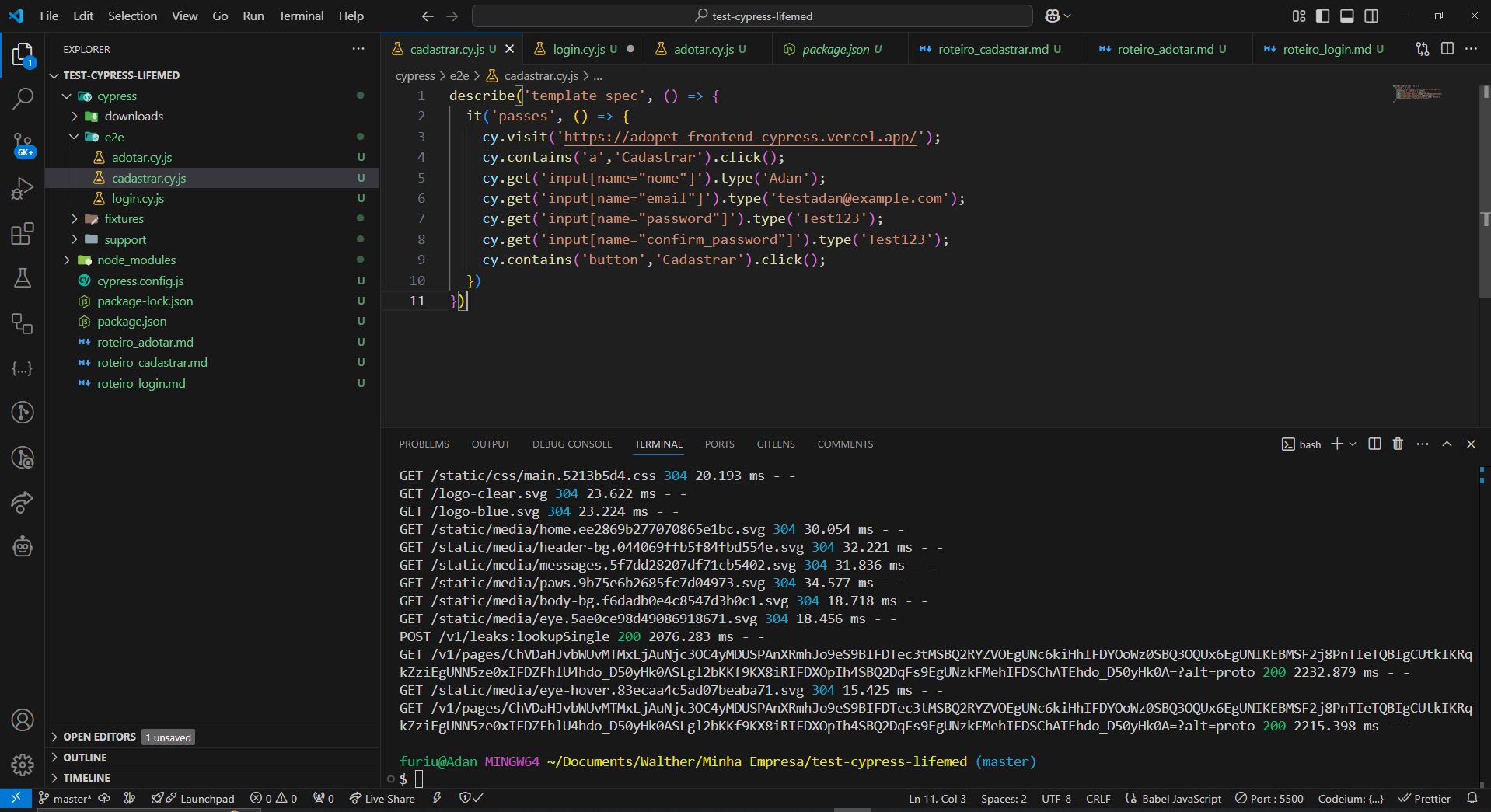This screenshot has width=1491, height=812.
Task: Toggle the Secondary Side Bar layout button
Action: tap(1371, 16)
